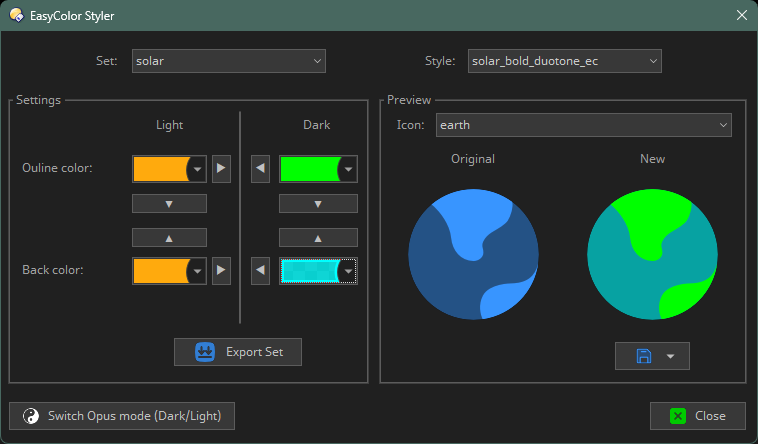Open the Set dropdown showing solar
758x444 pixels.
coord(229,61)
